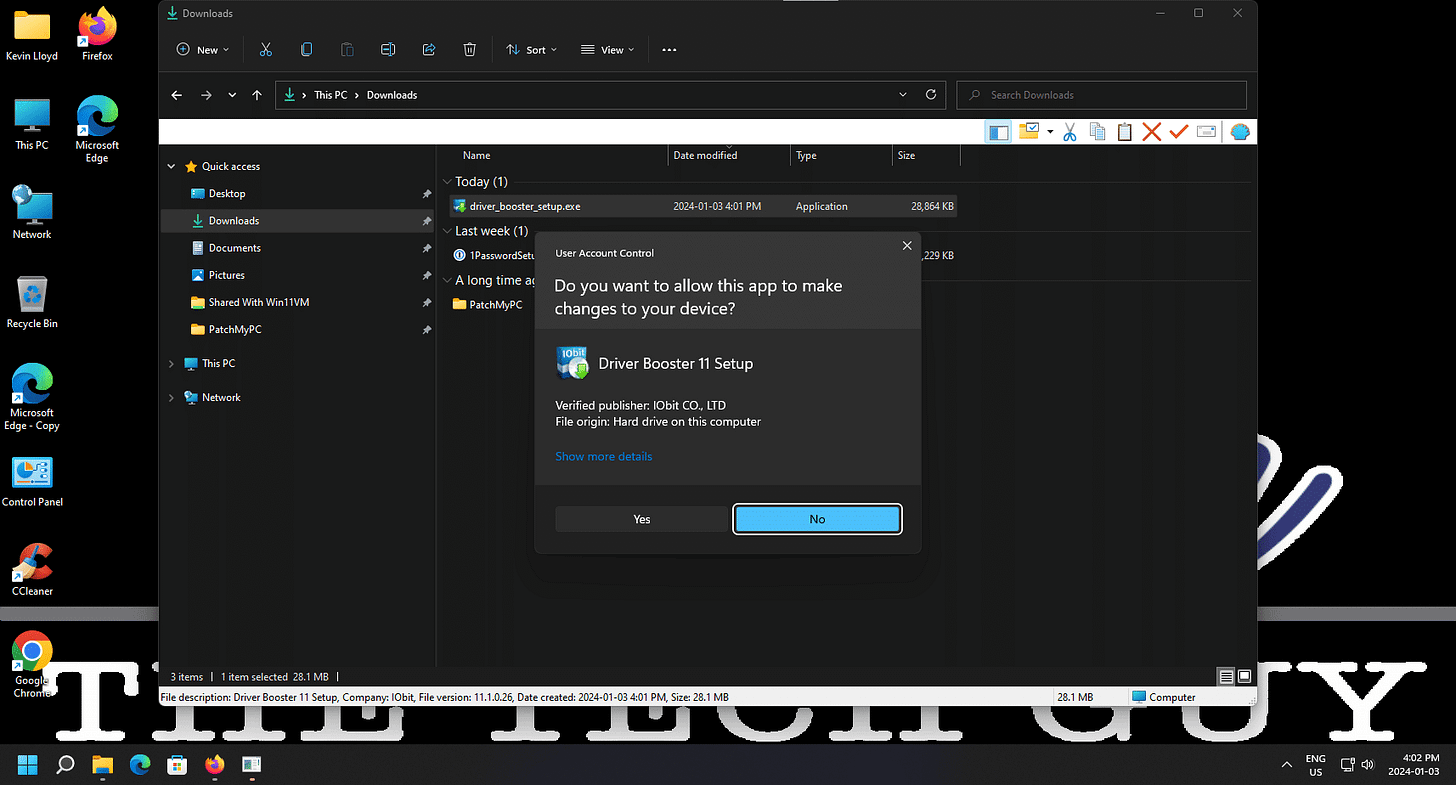Toggle the navigation pane icon in classic toolbar

pos(998,132)
